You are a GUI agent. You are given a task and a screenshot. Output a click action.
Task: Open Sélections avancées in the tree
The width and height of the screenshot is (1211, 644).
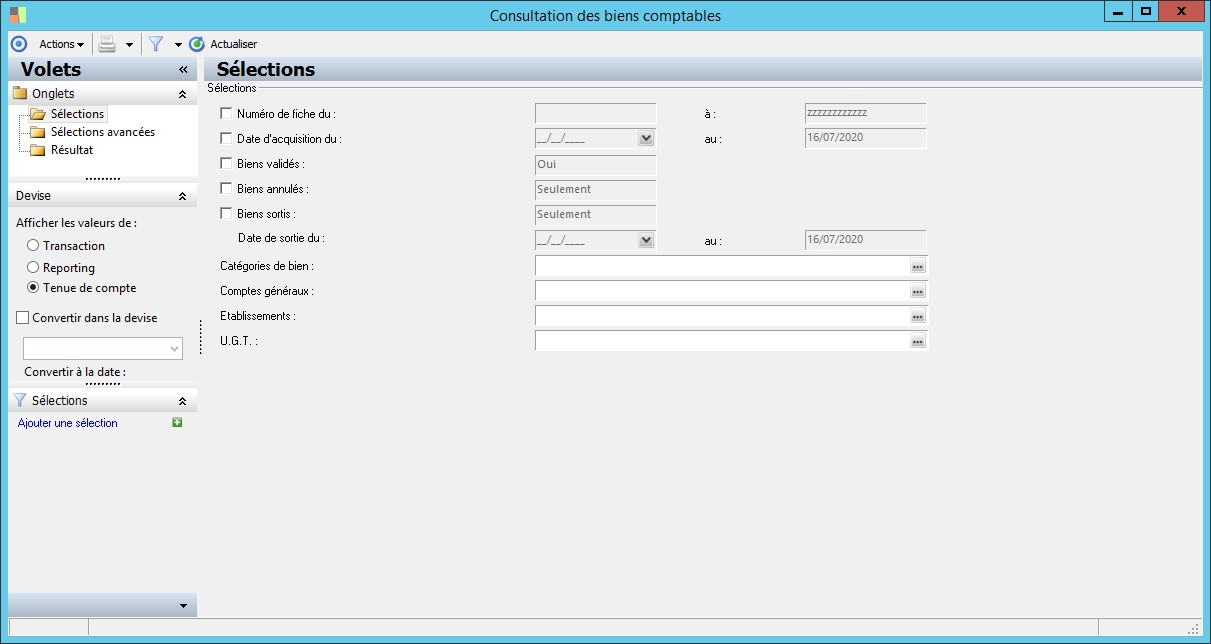pyautogui.click(x=103, y=132)
